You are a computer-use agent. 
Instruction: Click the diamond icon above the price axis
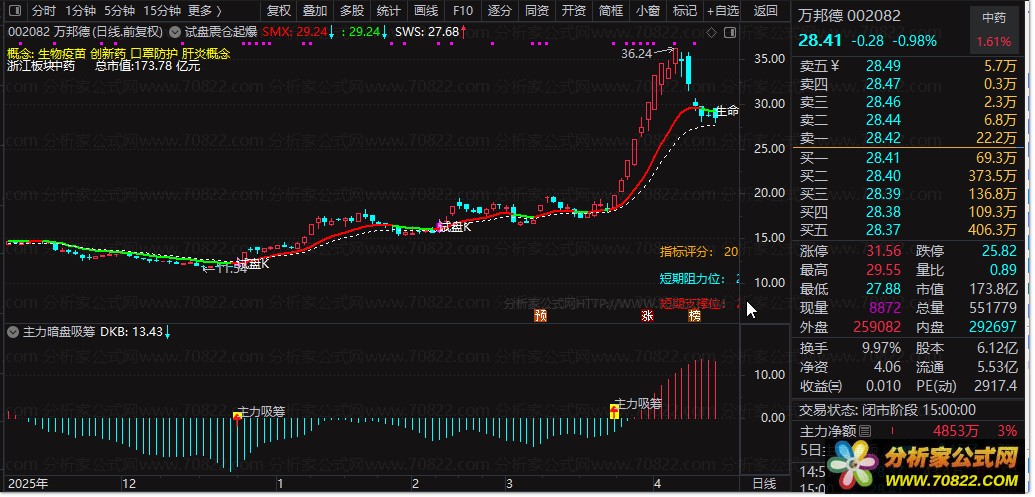(712, 32)
